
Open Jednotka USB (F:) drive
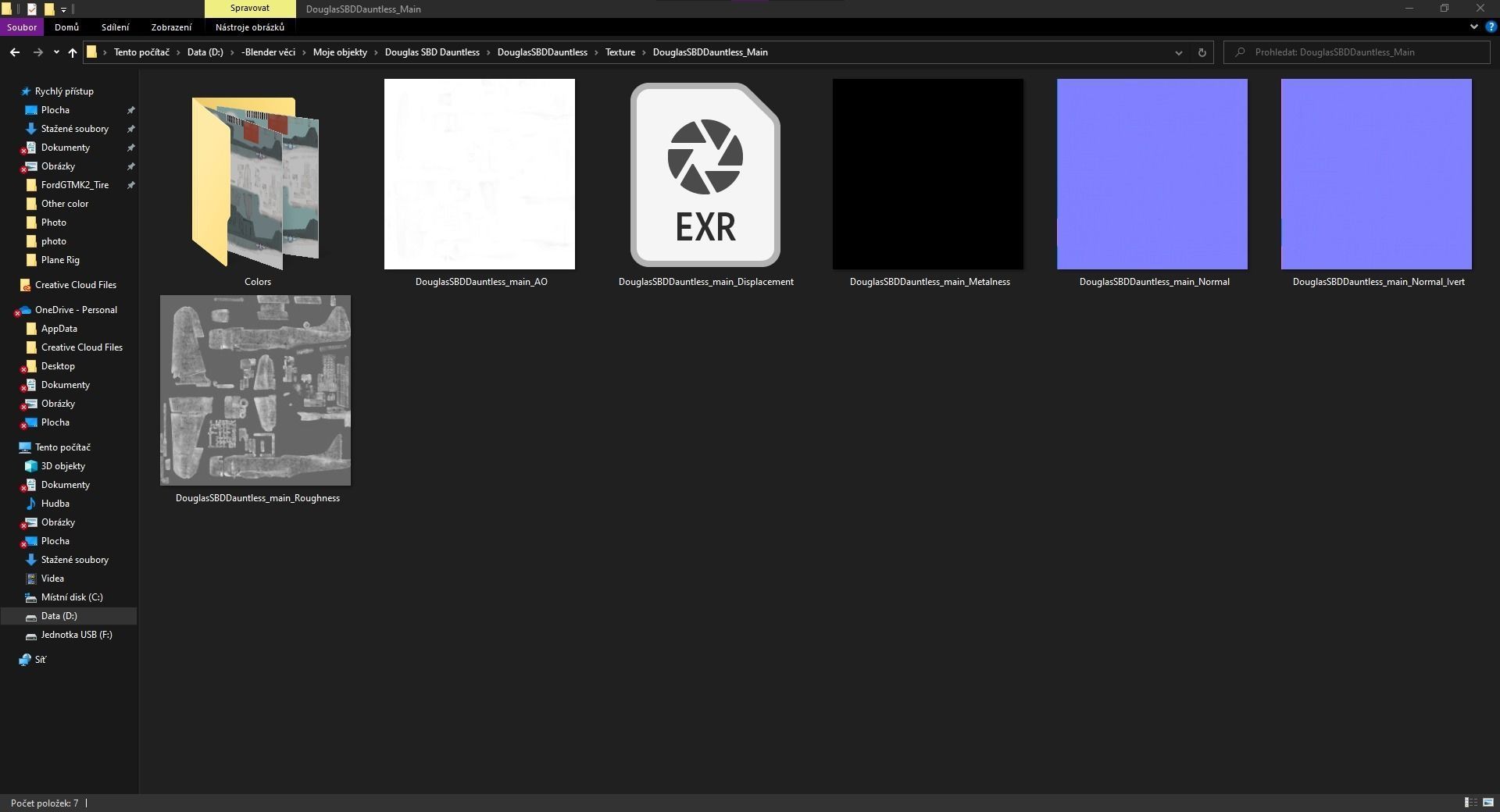(x=77, y=635)
